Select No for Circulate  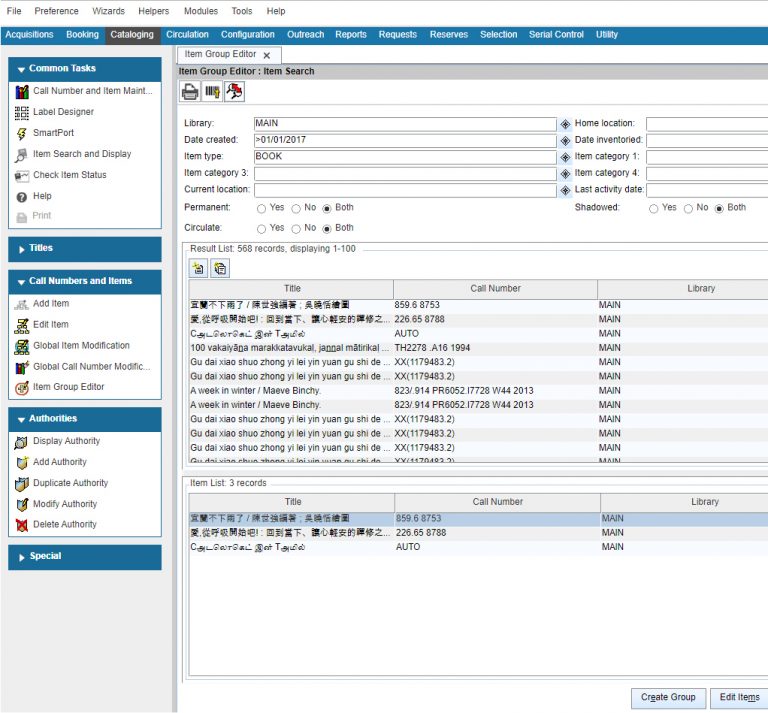click(296, 228)
